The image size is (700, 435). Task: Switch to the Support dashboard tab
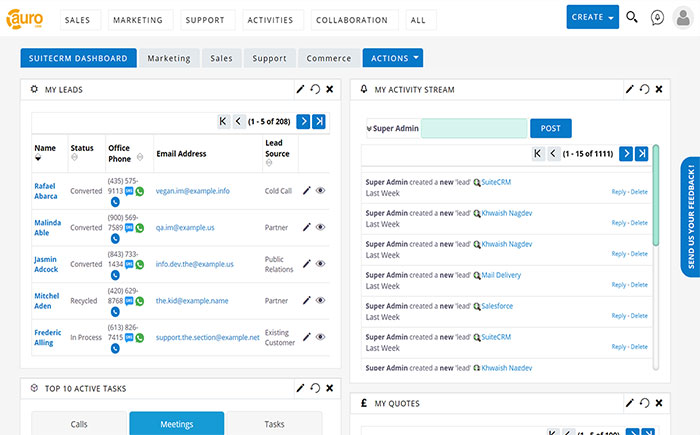tap(270, 58)
